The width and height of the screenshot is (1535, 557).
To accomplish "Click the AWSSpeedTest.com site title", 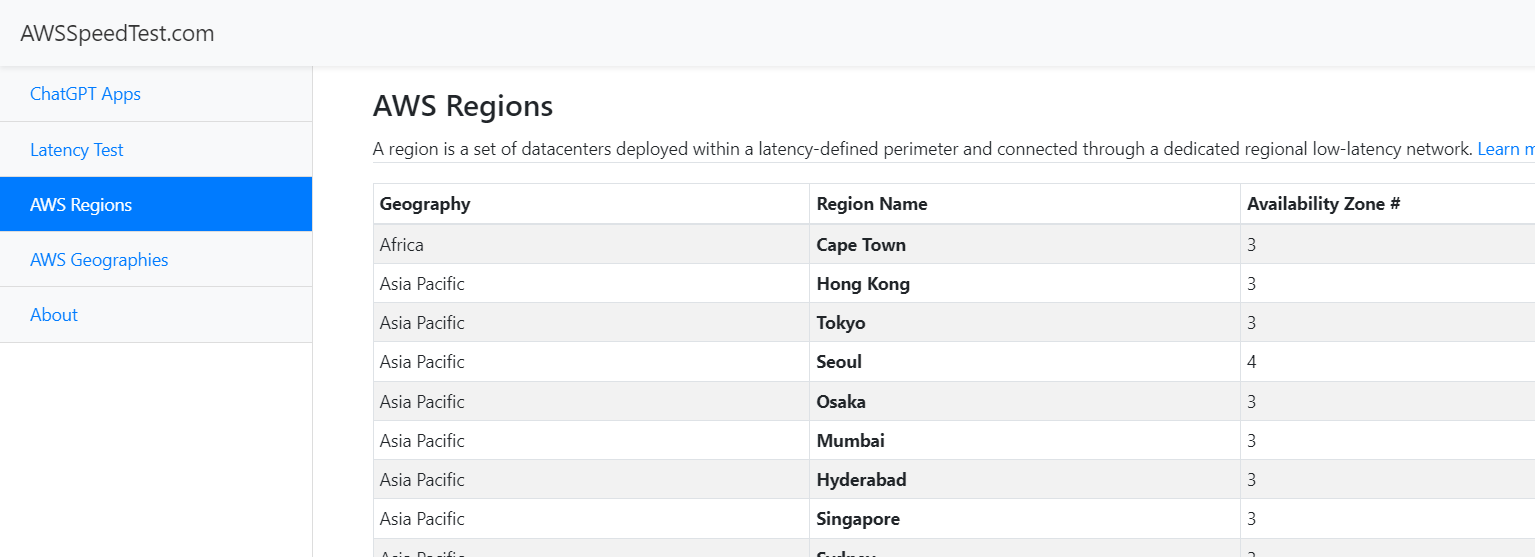I will pyautogui.click(x=117, y=34).
